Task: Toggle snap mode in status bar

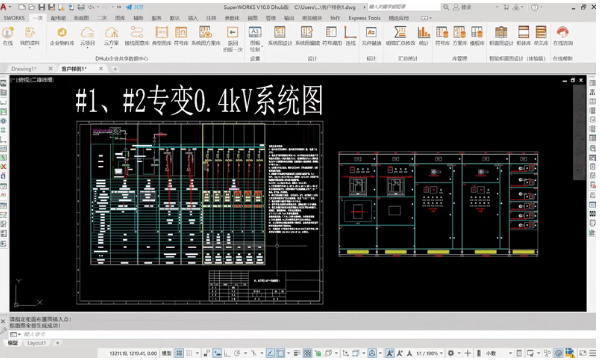Action: [x=189, y=353]
